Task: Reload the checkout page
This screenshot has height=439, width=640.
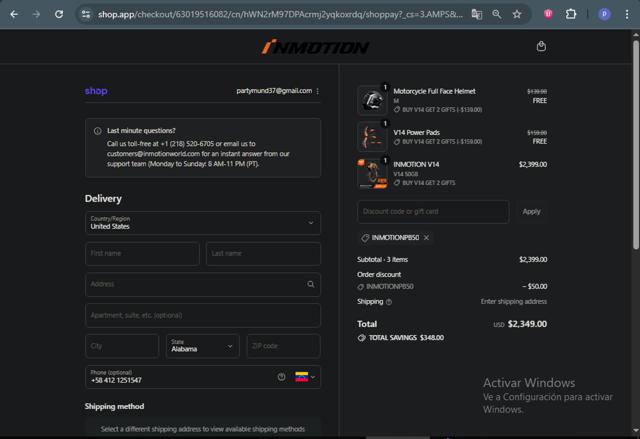Action: coord(59,14)
